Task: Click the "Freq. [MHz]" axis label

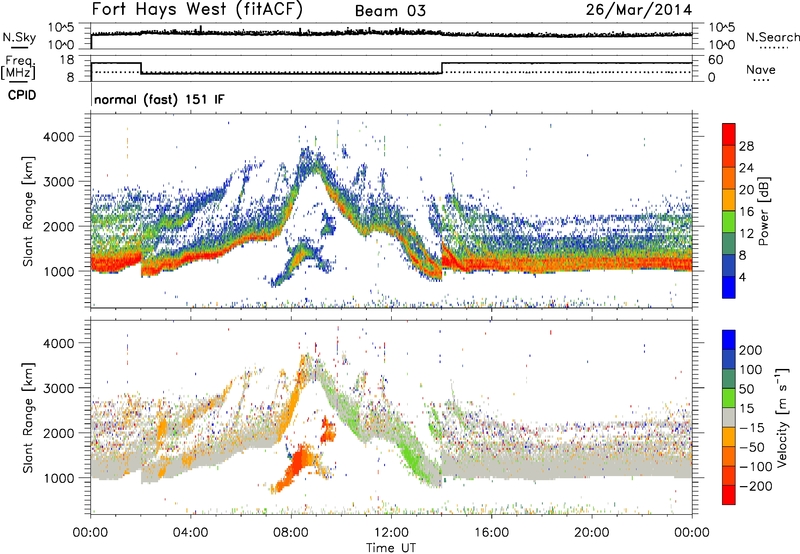Action: click(x=18, y=68)
